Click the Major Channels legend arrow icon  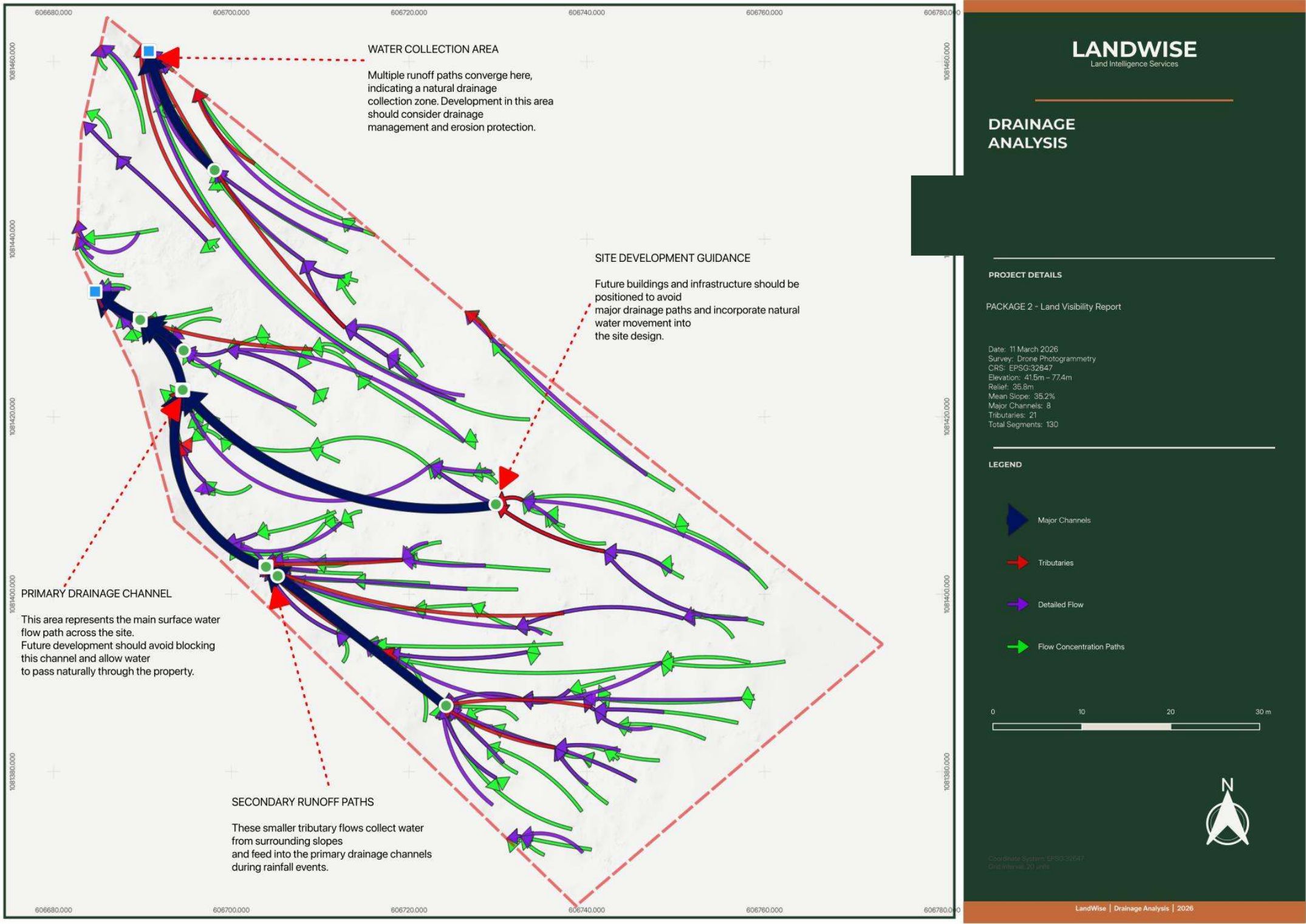point(1017,520)
